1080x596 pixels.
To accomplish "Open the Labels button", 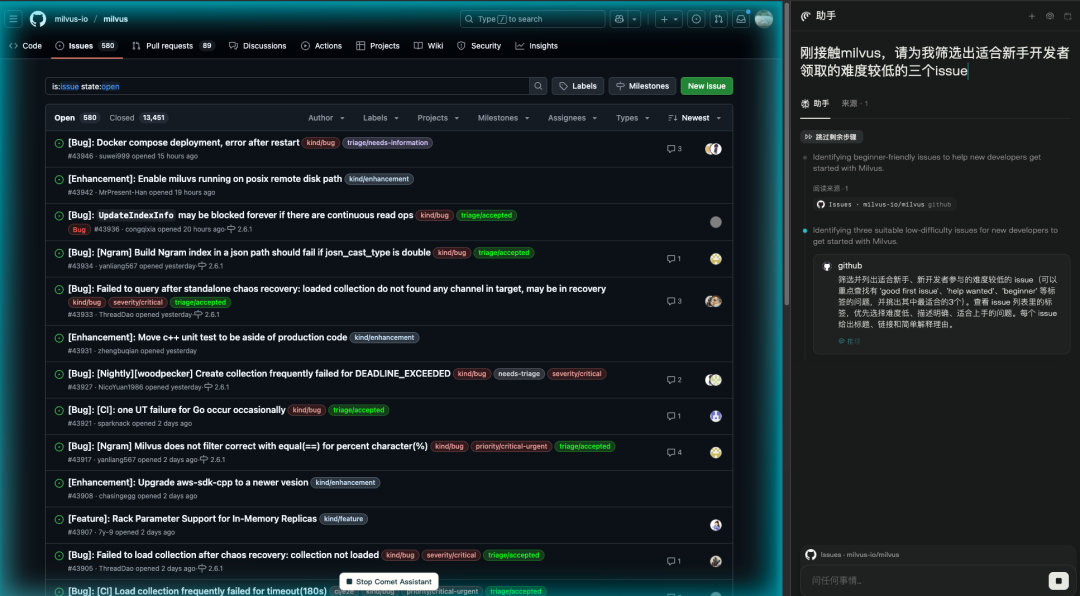I will [578, 86].
